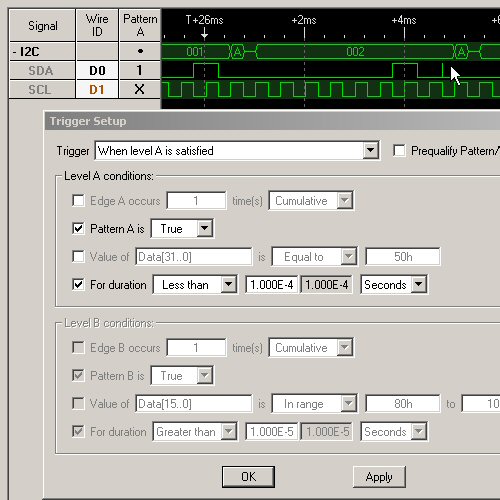The width and height of the screenshot is (500, 500).
Task: Click the Level A 50h value field
Action: click(403, 257)
